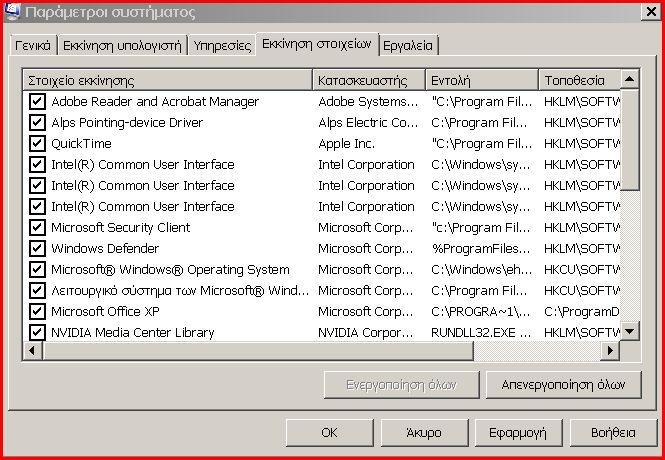Open the Γενικά tab
This screenshot has width=665, height=460.
33,45
